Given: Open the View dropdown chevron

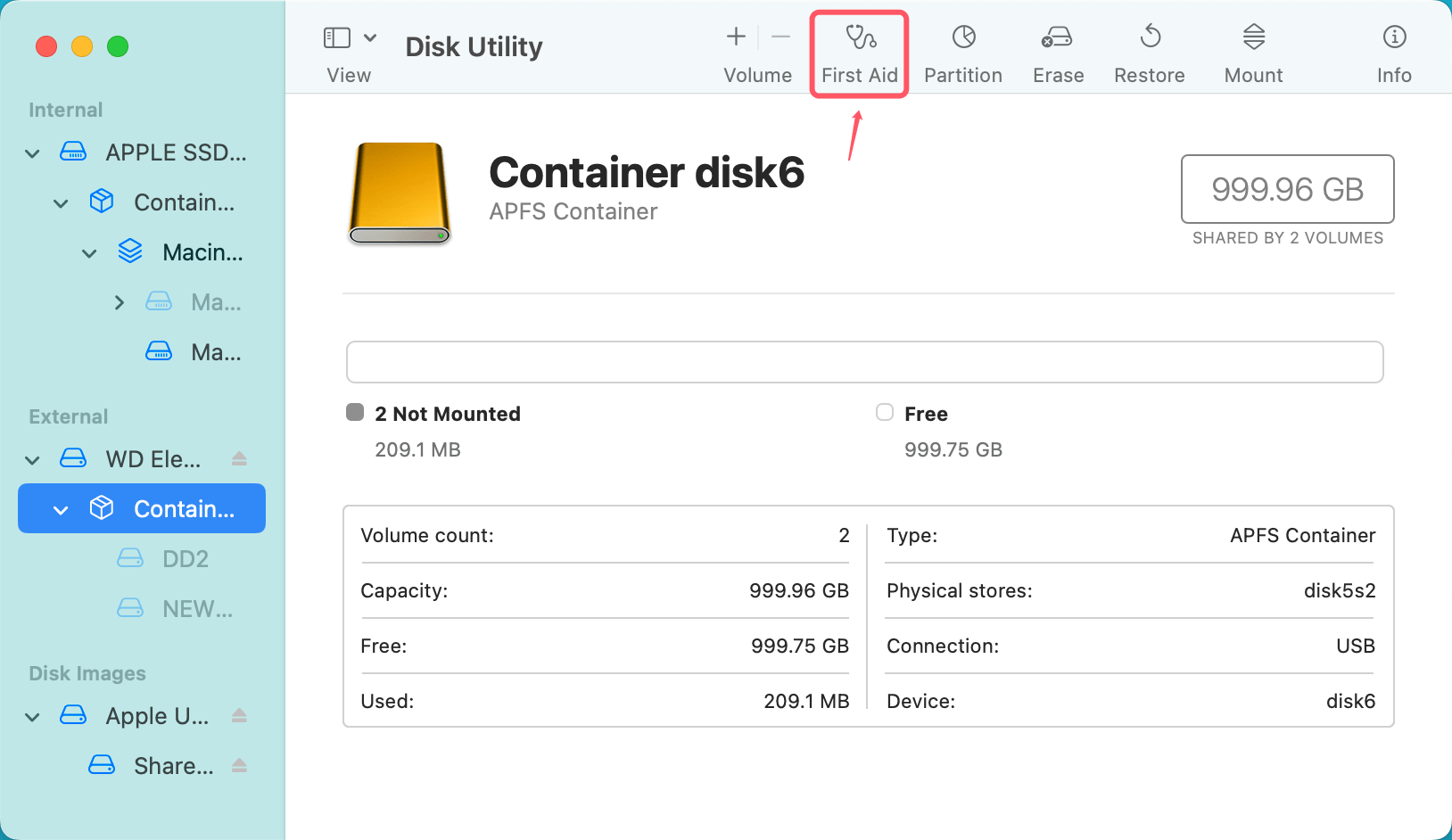Looking at the screenshot, I should tap(372, 37).
